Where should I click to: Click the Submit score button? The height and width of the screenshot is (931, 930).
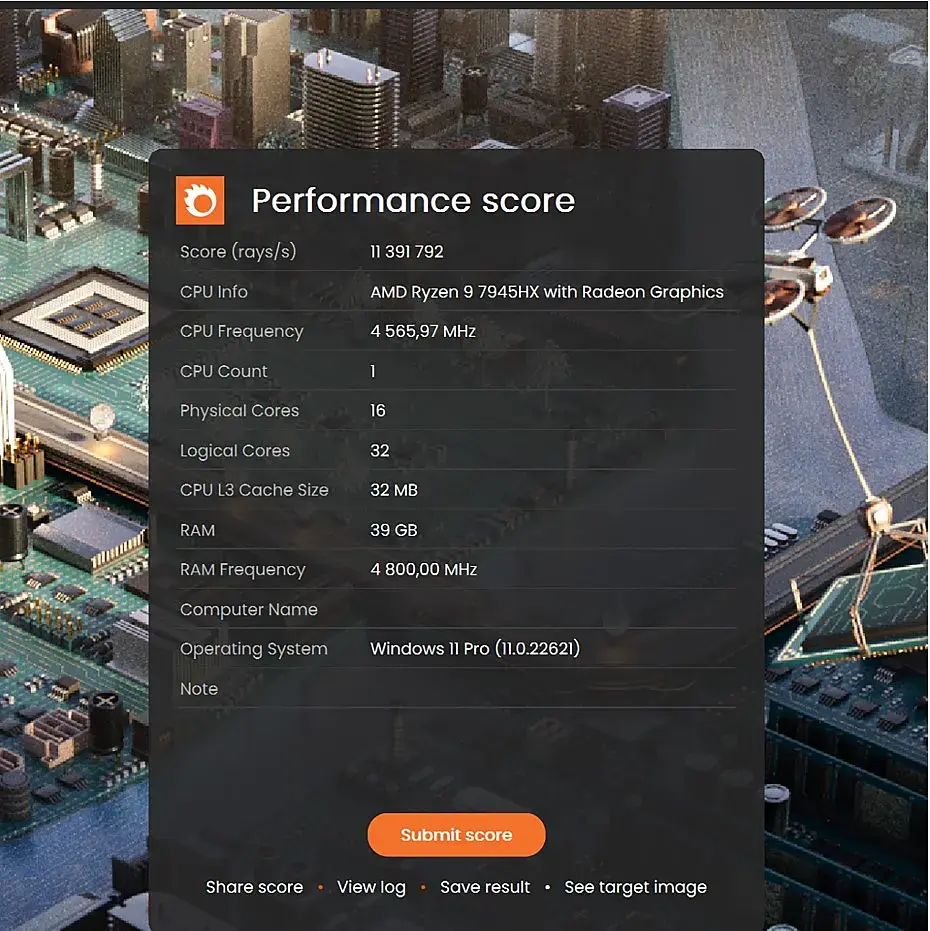[456, 834]
